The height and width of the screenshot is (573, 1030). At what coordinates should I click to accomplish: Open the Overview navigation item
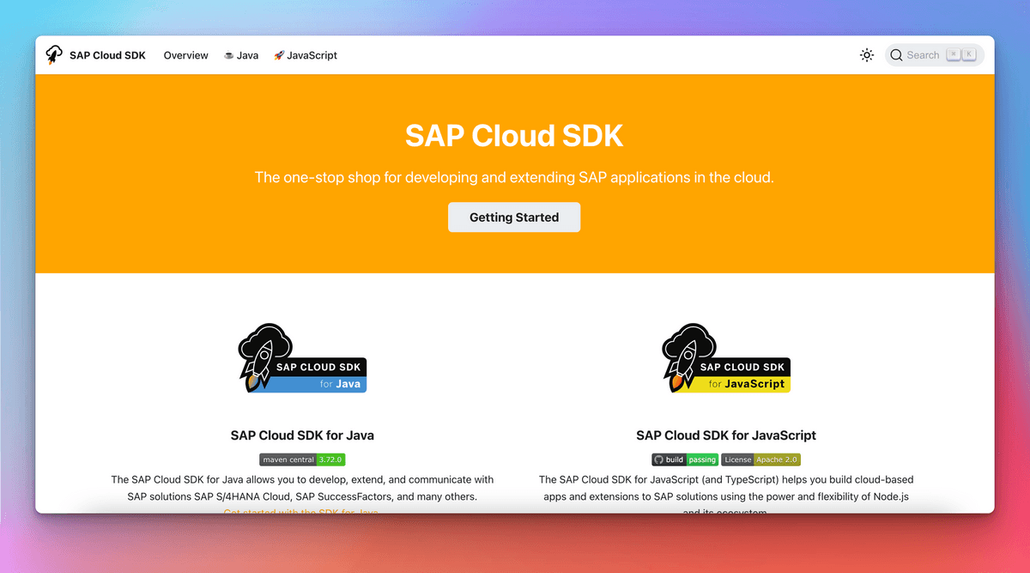186,55
